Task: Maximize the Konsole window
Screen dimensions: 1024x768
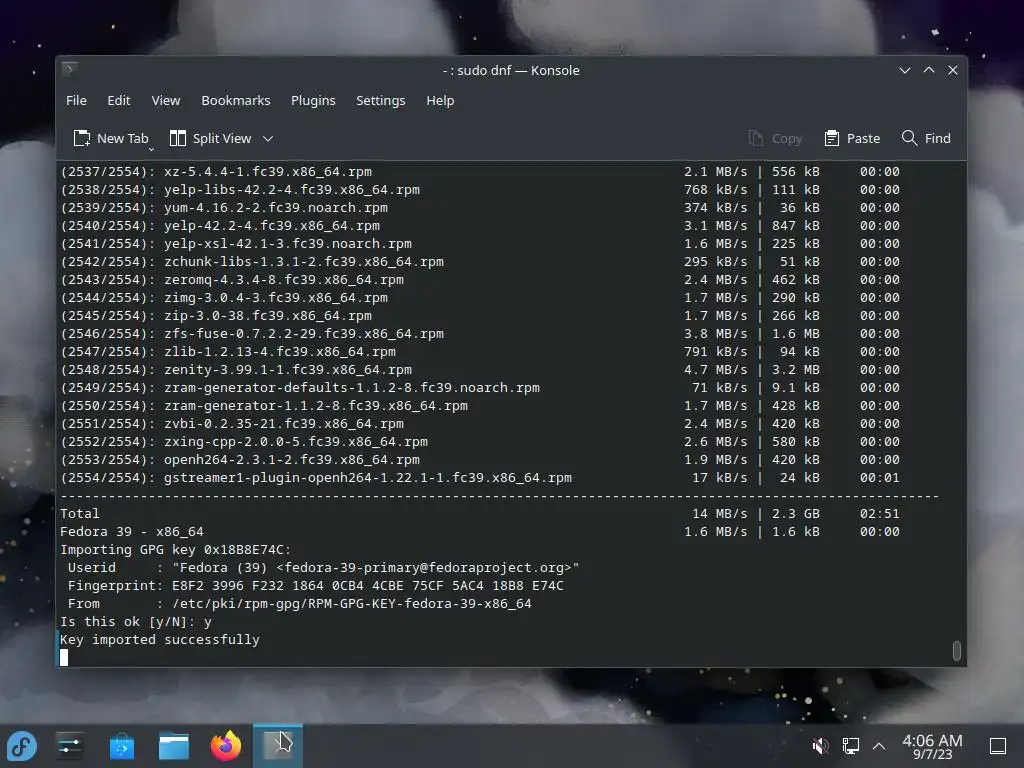Action: (929, 71)
